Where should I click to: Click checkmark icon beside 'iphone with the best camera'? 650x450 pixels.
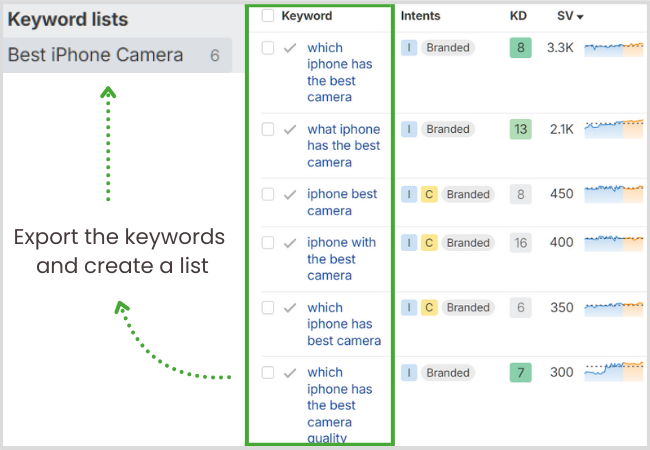pyautogui.click(x=290, y=243)
